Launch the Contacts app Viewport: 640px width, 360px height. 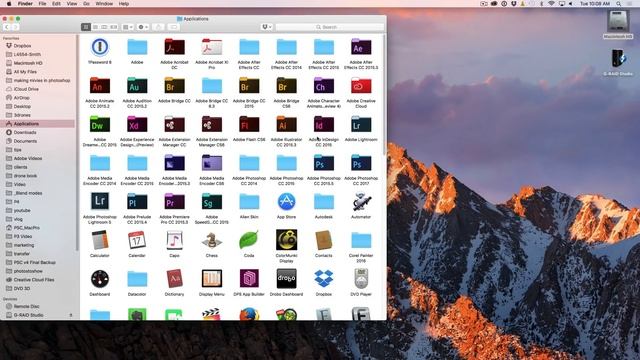[324, 240]
